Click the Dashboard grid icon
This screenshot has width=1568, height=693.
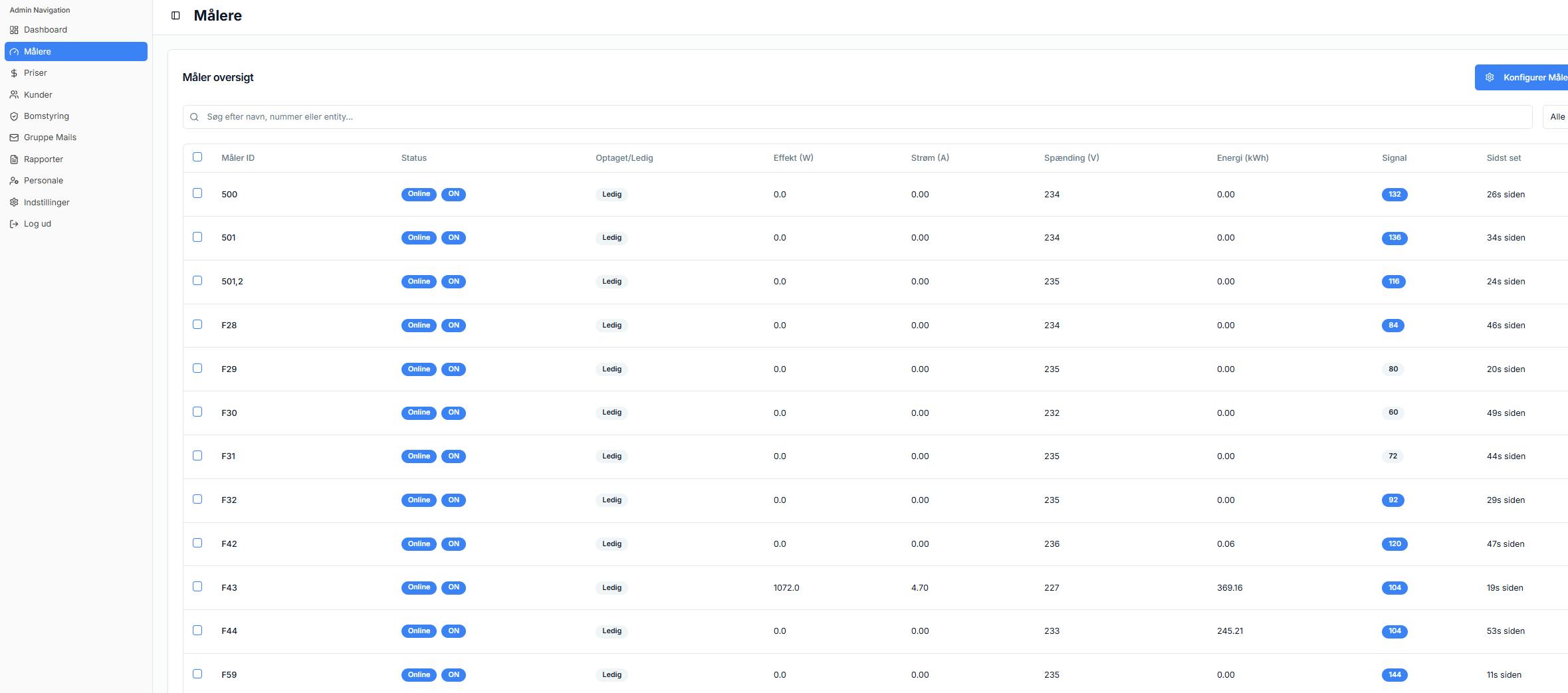[x=14, y=30]
